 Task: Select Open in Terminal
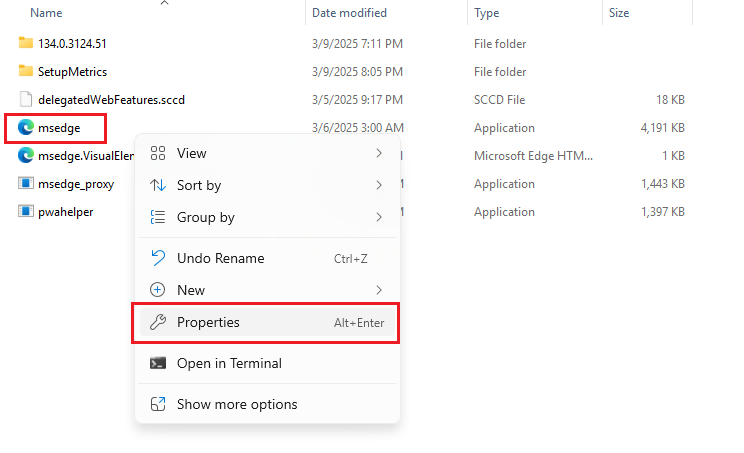tap(268, 363)
